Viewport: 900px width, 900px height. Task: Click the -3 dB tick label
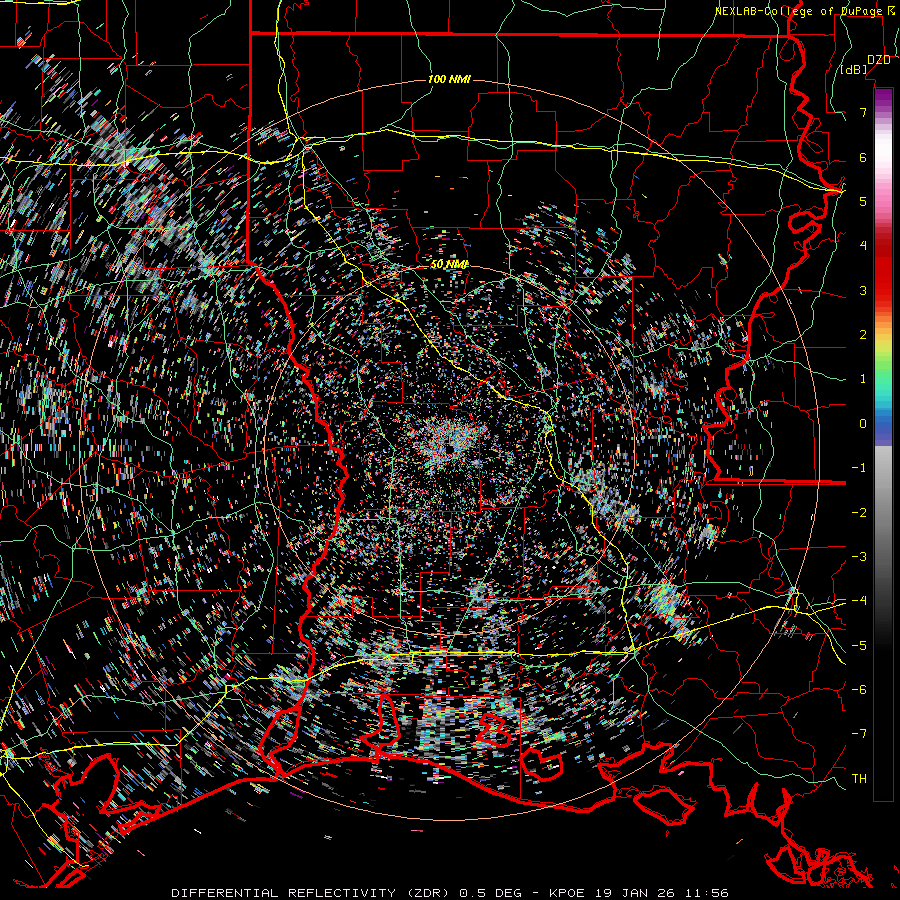[859, 557]
